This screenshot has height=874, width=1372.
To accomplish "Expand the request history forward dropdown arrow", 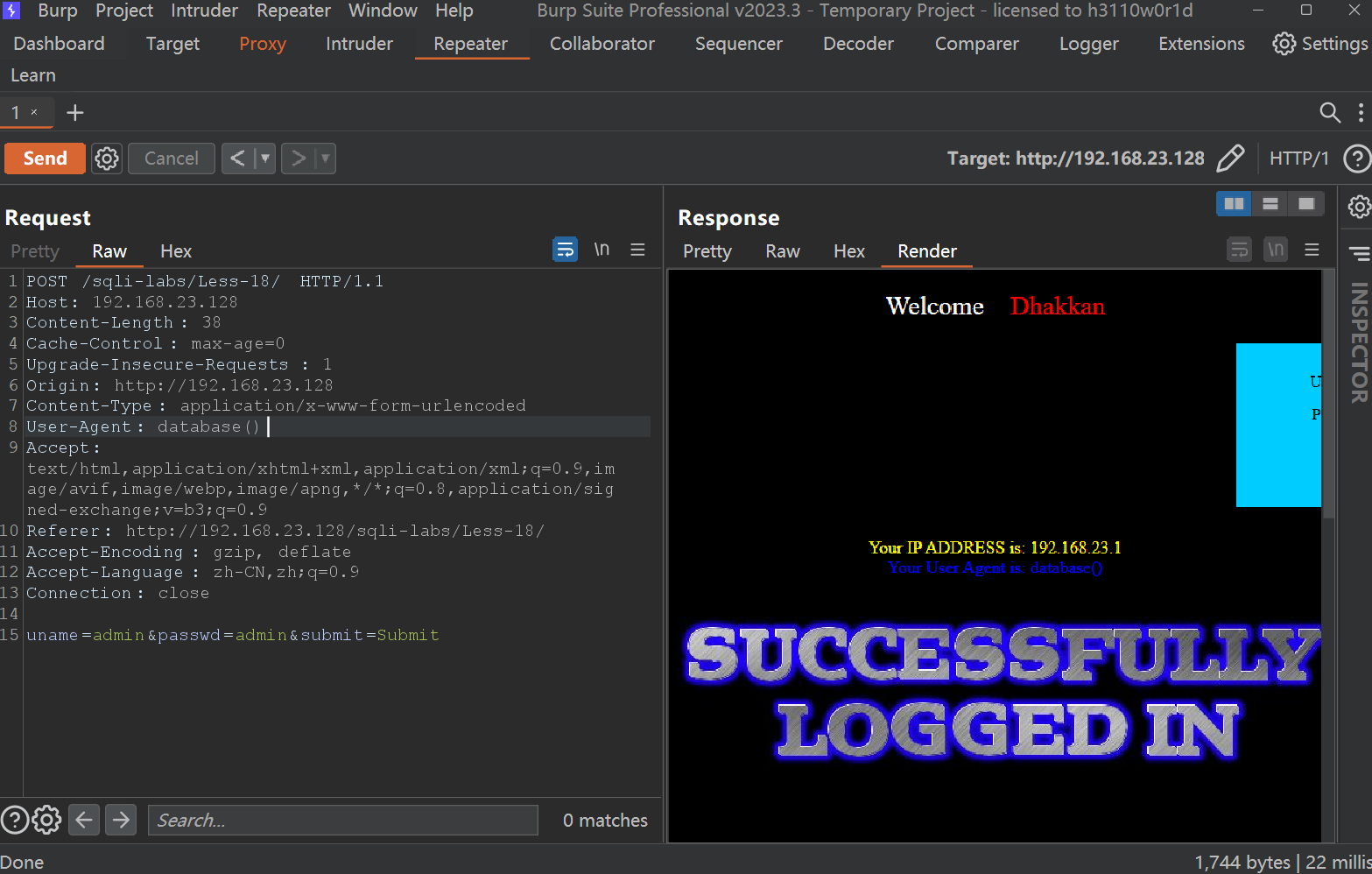I will click(325, 159).
